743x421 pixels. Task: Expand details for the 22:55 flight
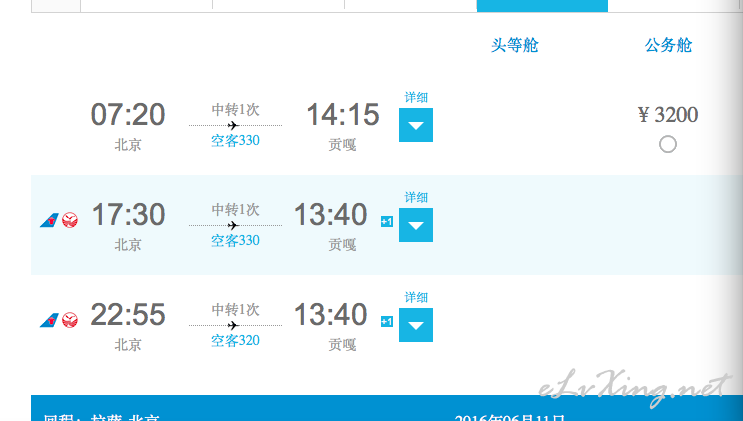click(x=416, y=325)
